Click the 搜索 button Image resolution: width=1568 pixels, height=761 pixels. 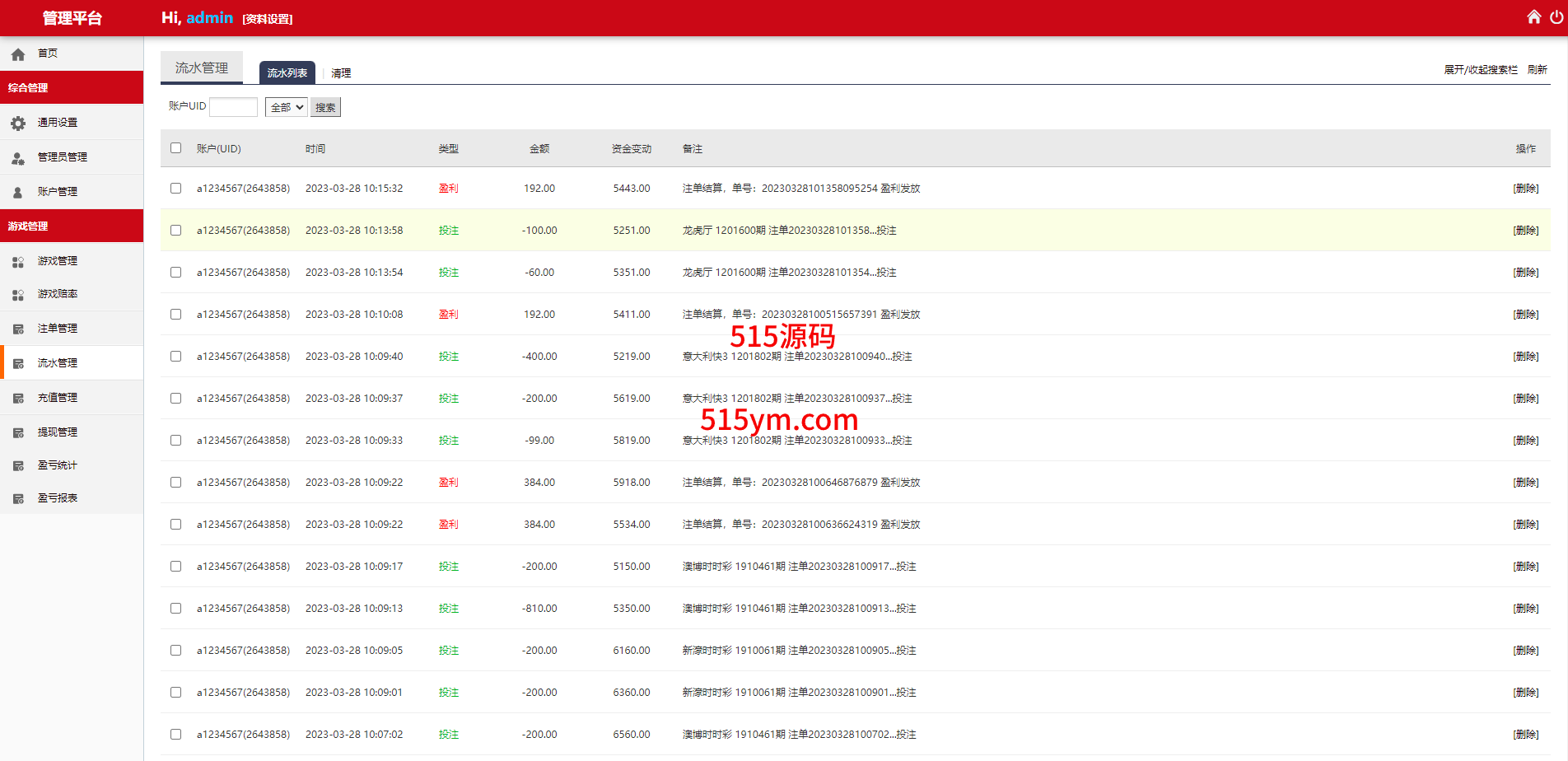tap(325, 107)
